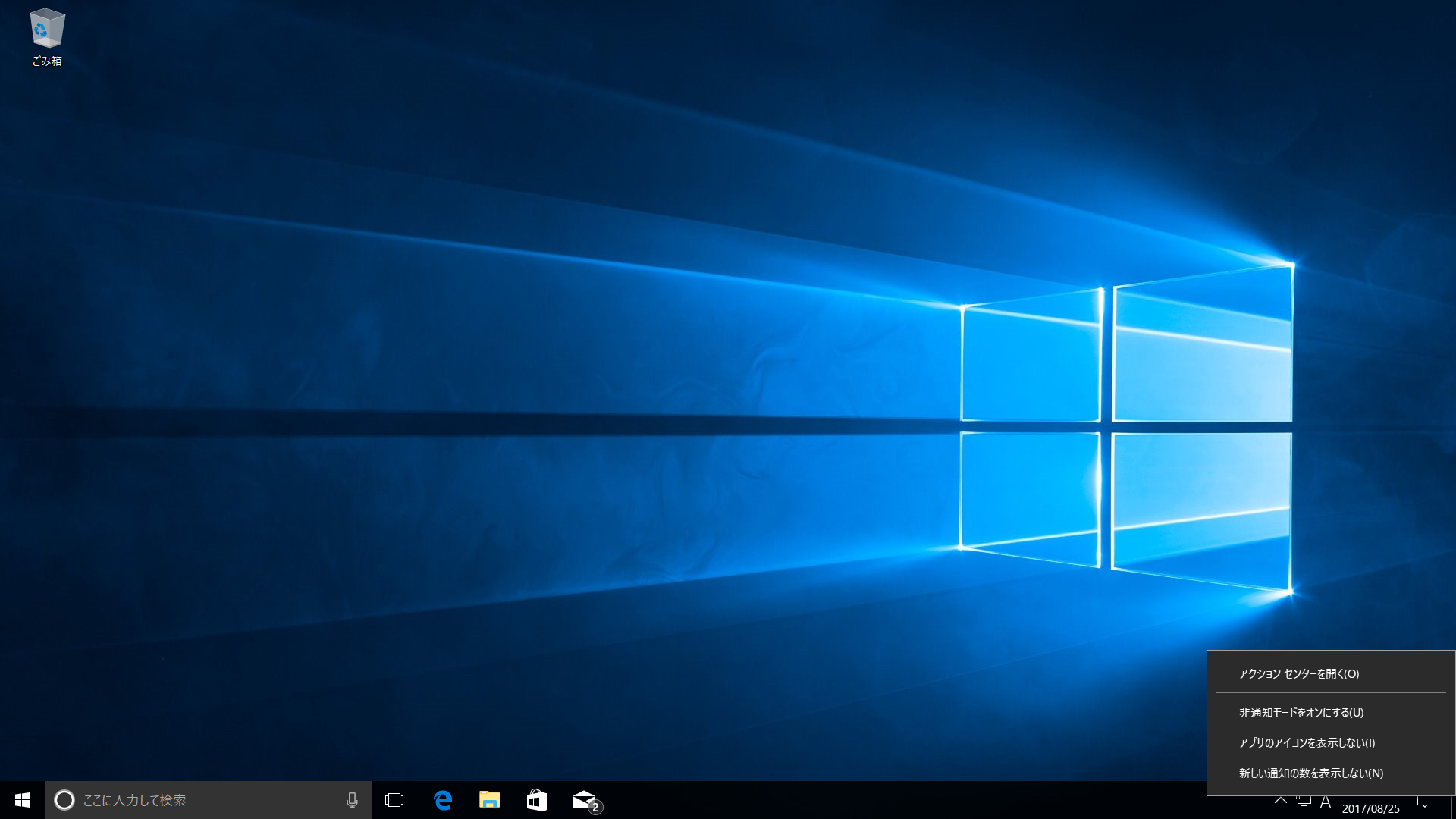Click the Cortana circle icon
The image size is (1456, 819).
[x=64, y=800]
